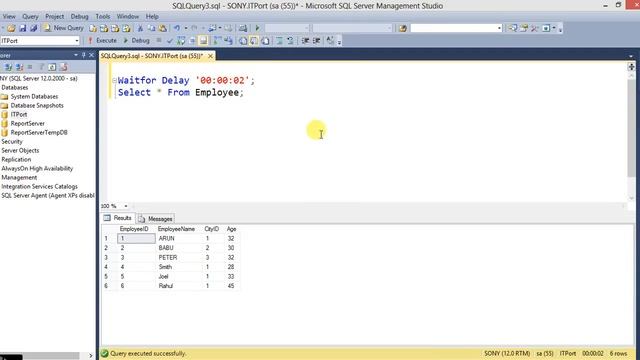
Task: Select the SQLQuery3.sql document tab
Action: [x=152, y=56]
